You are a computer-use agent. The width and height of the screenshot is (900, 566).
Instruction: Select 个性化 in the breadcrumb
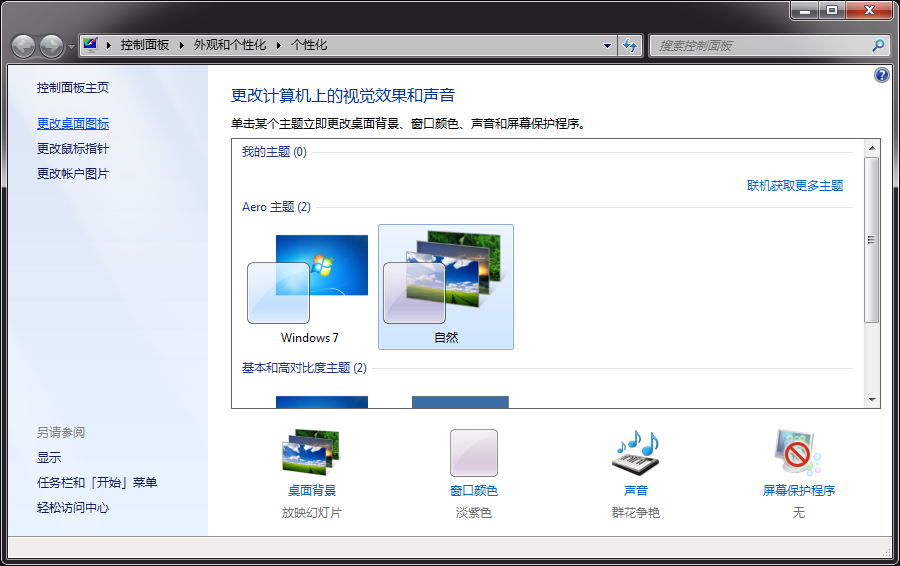[x=309, y=45]
